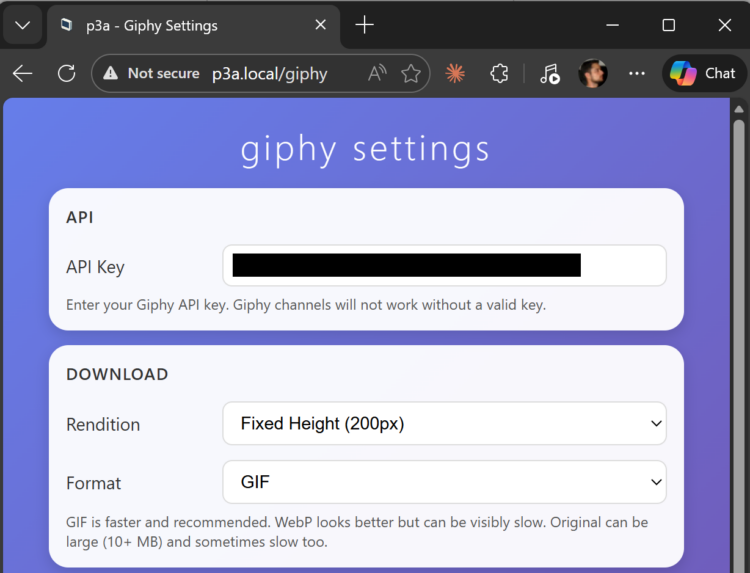750x573 pixels.
Task: Go back to the previous page
Action: [x=22, y=73]
